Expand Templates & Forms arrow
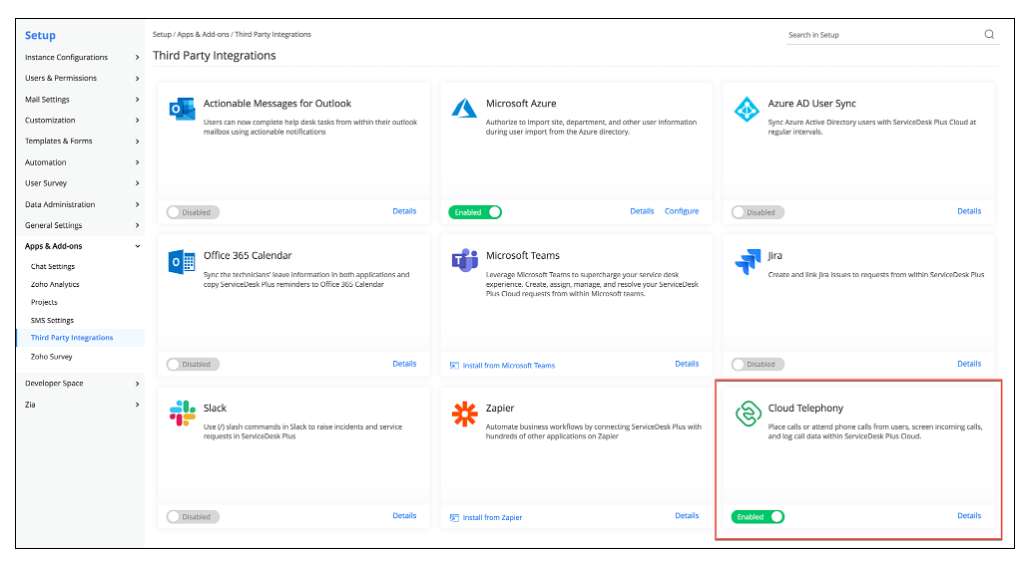 click(x=137, y=142)
